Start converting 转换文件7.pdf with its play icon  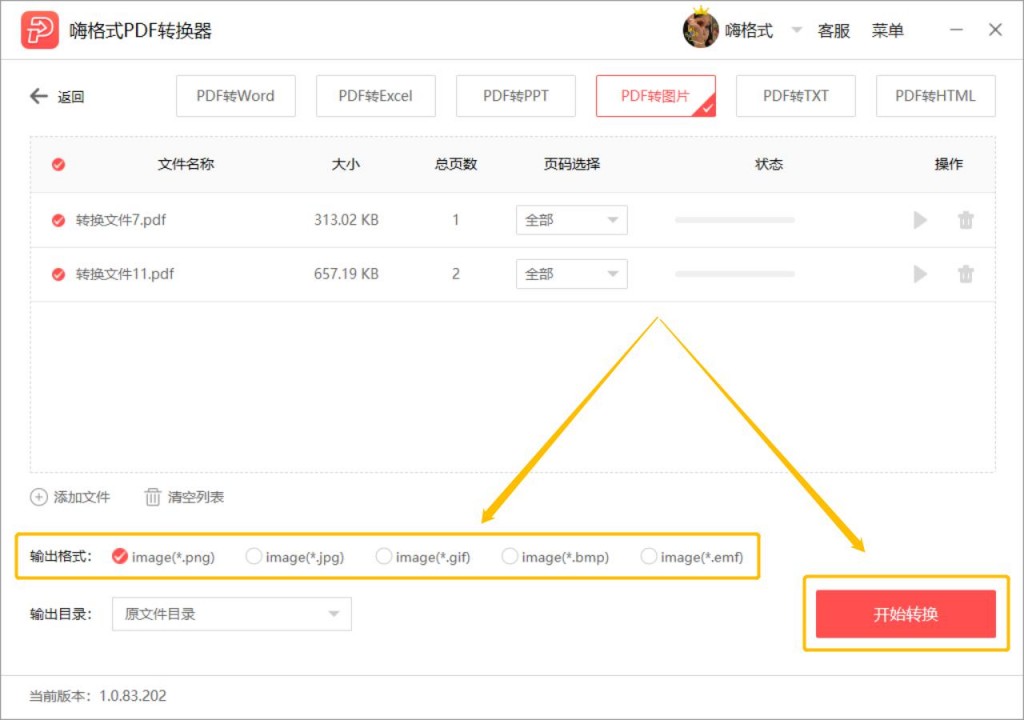(x=920, y=220)
